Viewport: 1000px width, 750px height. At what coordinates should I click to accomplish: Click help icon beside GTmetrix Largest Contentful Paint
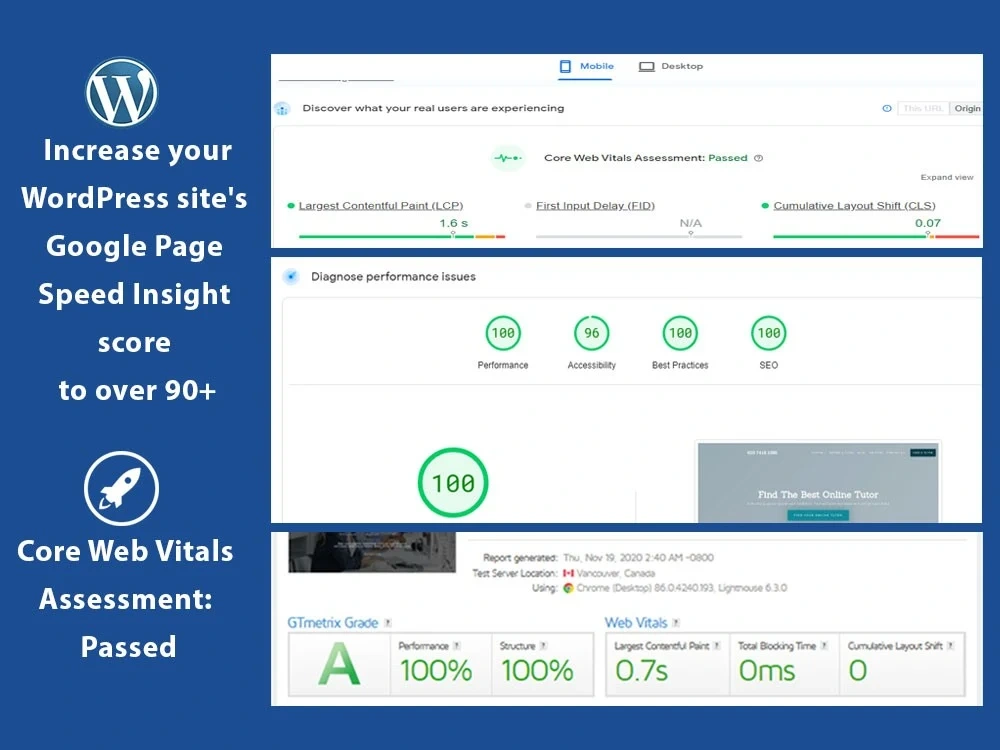(x=717, y=646)
